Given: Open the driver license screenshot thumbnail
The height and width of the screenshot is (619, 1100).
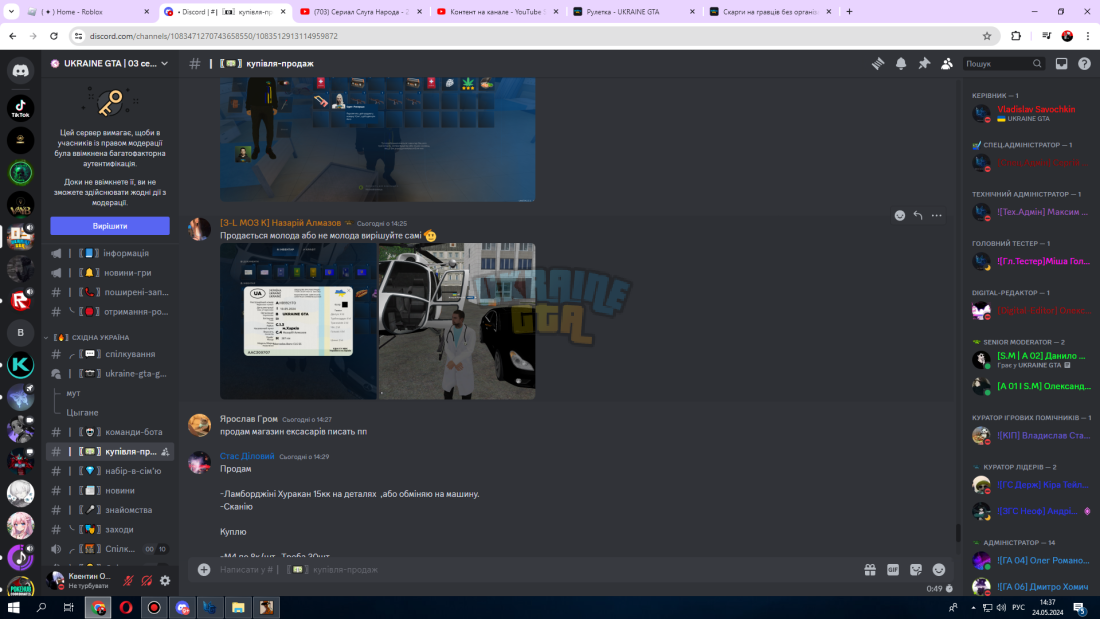Looking at the screenshot, I should (298, 321).
